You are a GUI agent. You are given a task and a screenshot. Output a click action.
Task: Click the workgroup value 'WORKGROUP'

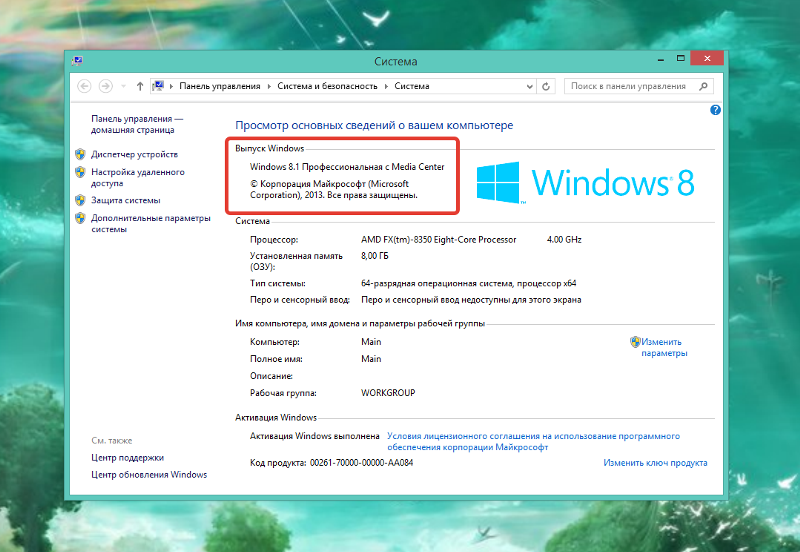click(388, 393)
